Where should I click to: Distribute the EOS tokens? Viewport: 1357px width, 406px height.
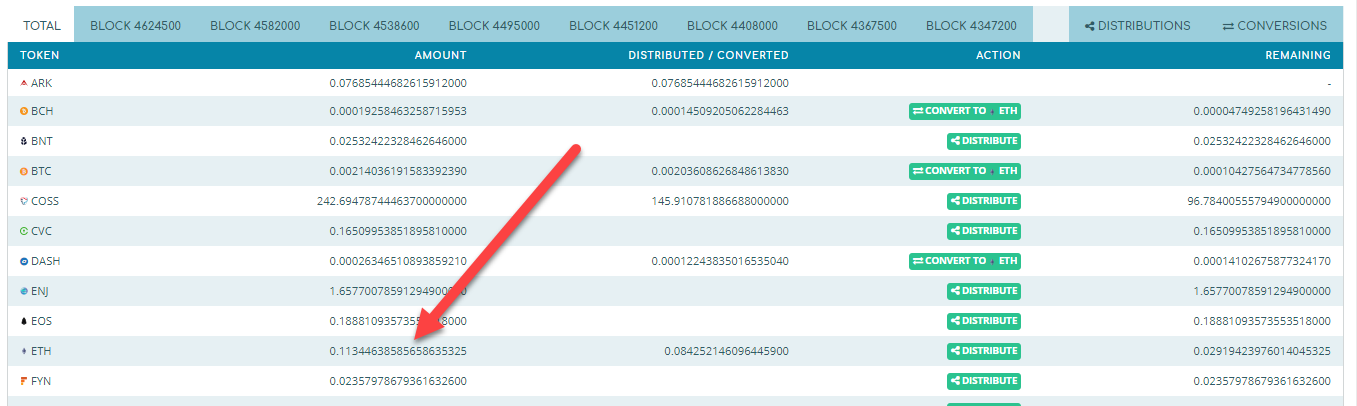coord(984,321)
